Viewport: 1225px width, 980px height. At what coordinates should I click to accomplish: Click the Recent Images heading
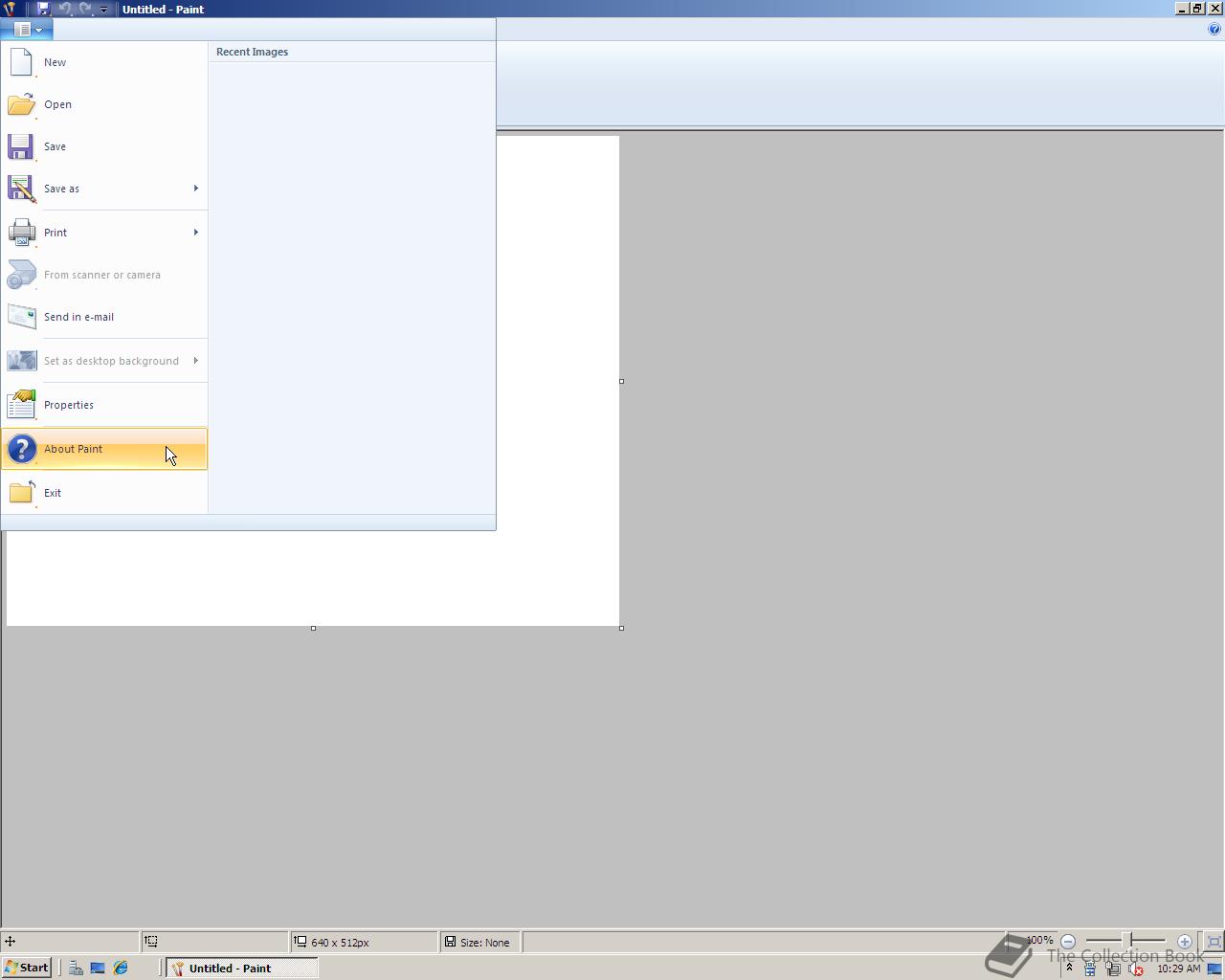tap(252, 52)
